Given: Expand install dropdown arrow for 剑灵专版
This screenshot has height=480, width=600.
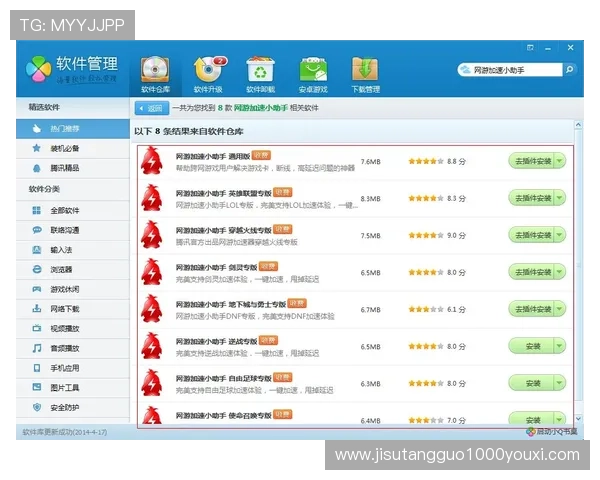Looking at the screenshot, I should click(560, 272).
